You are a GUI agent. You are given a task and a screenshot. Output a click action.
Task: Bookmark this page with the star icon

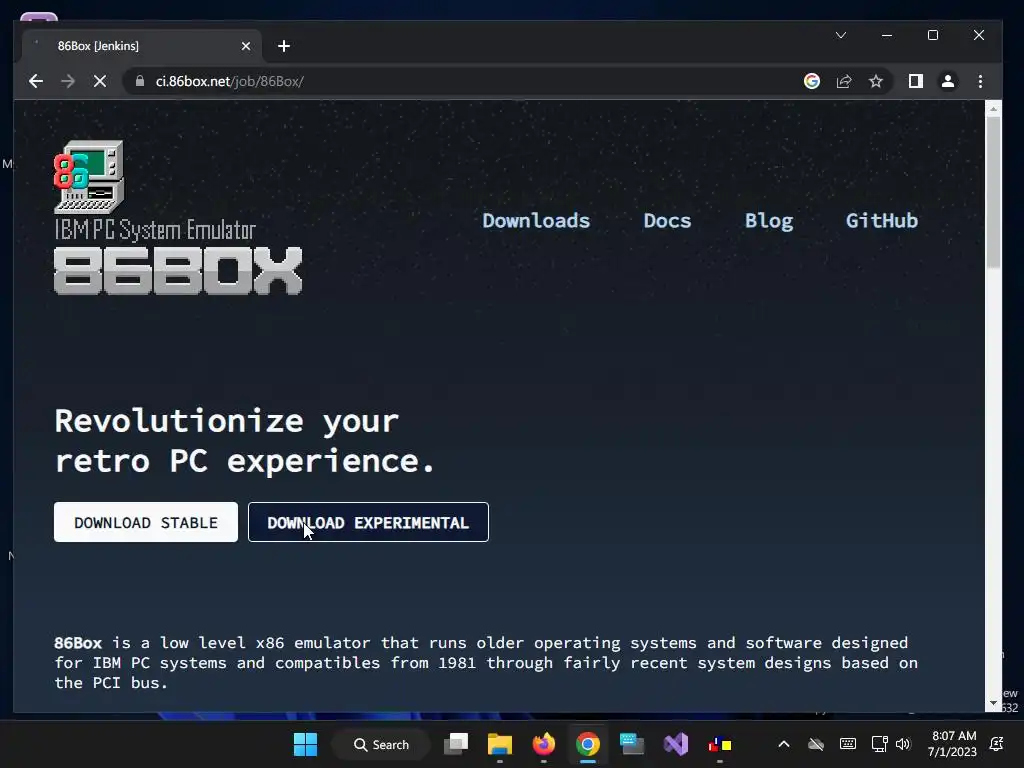click(x=876, y=81)
